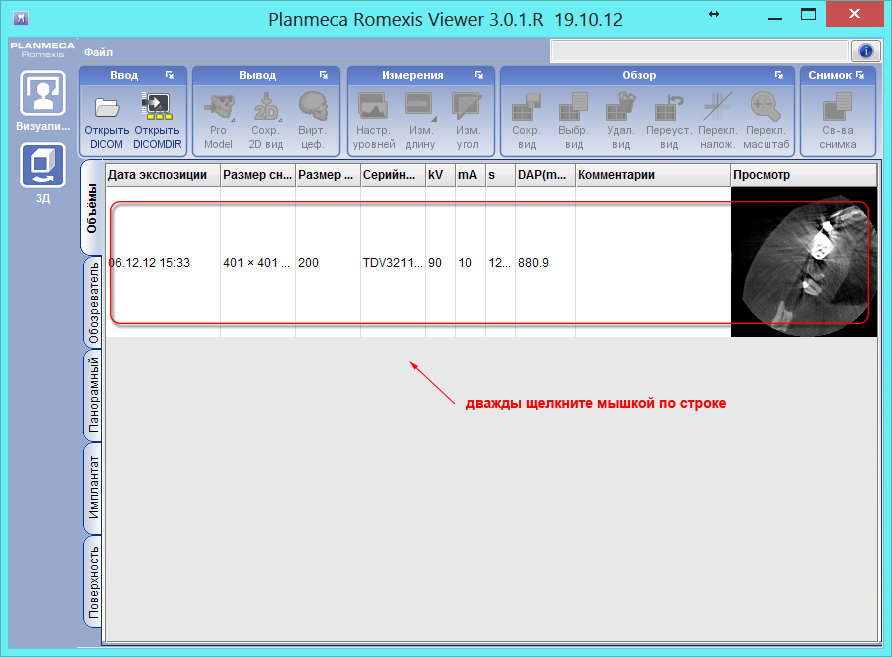Click the CT scan preview thumbnail
This screenshot has height=657, width=892.
pyautogui.click(x=804, y=262)
